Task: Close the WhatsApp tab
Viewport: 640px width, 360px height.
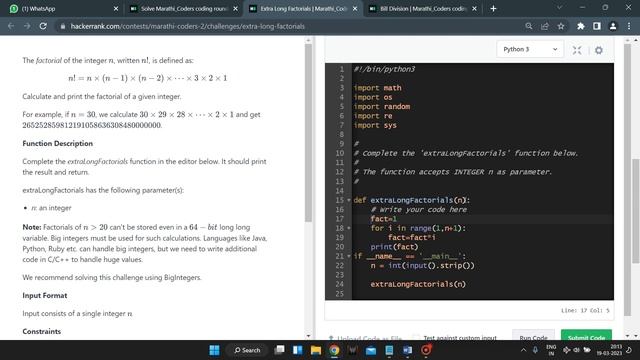Action: [116, 9]
